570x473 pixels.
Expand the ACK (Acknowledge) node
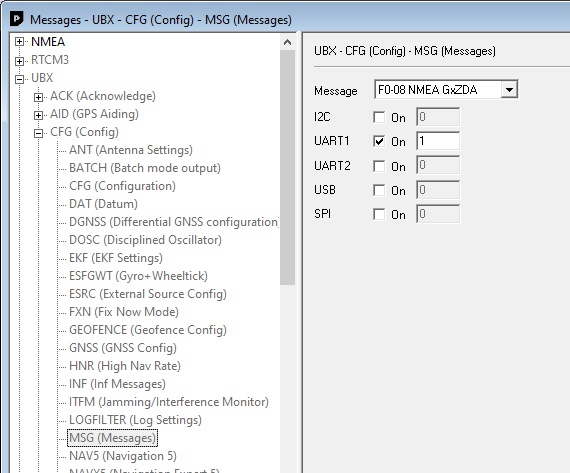tap(38, 97)
